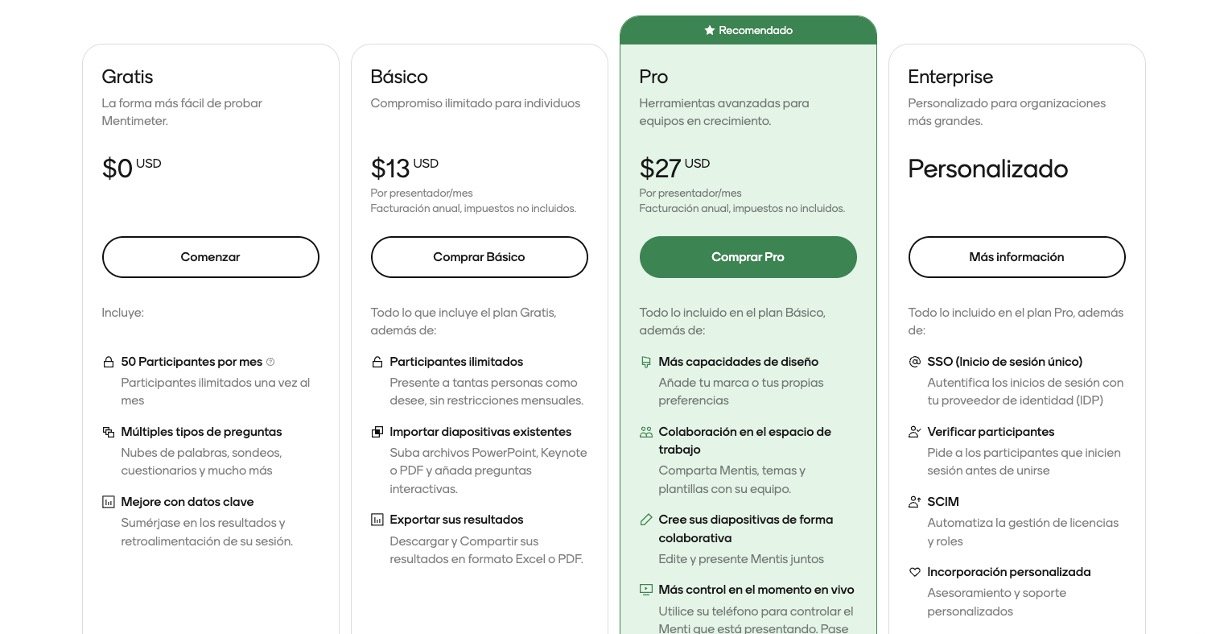Click the Verificar participantes user icon
This screenshot has height=634, width=1224.
click(x=914, y=432)
